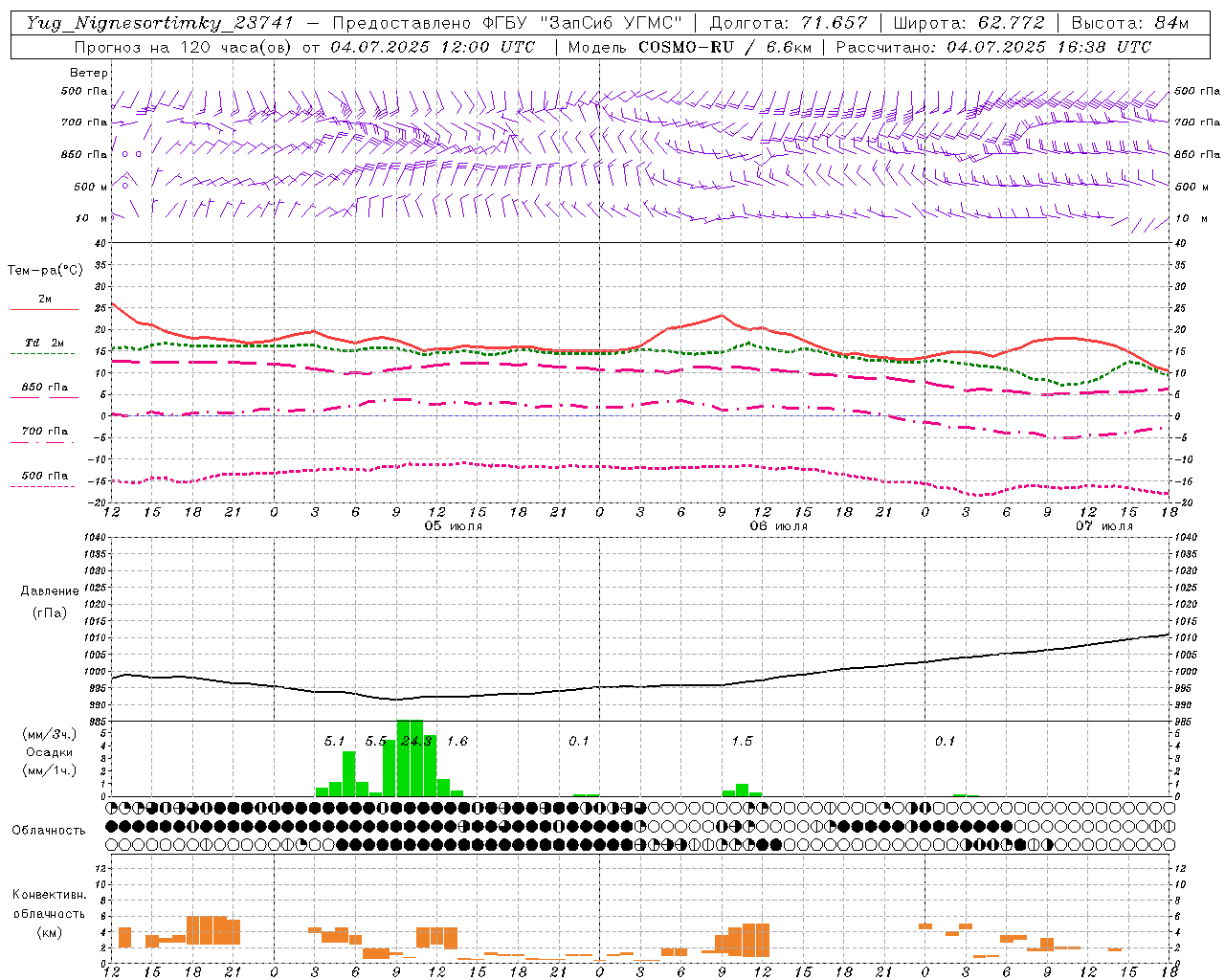Viewport: 1225px width, 980px height.
Task: Select the Облачность cloud cover label
Action: [49, 831]
